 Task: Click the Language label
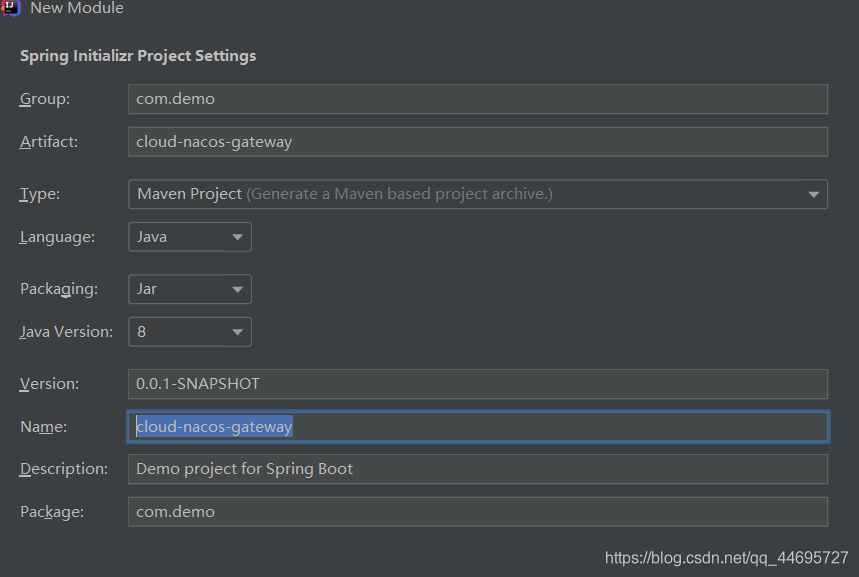(x=58, y=237)
